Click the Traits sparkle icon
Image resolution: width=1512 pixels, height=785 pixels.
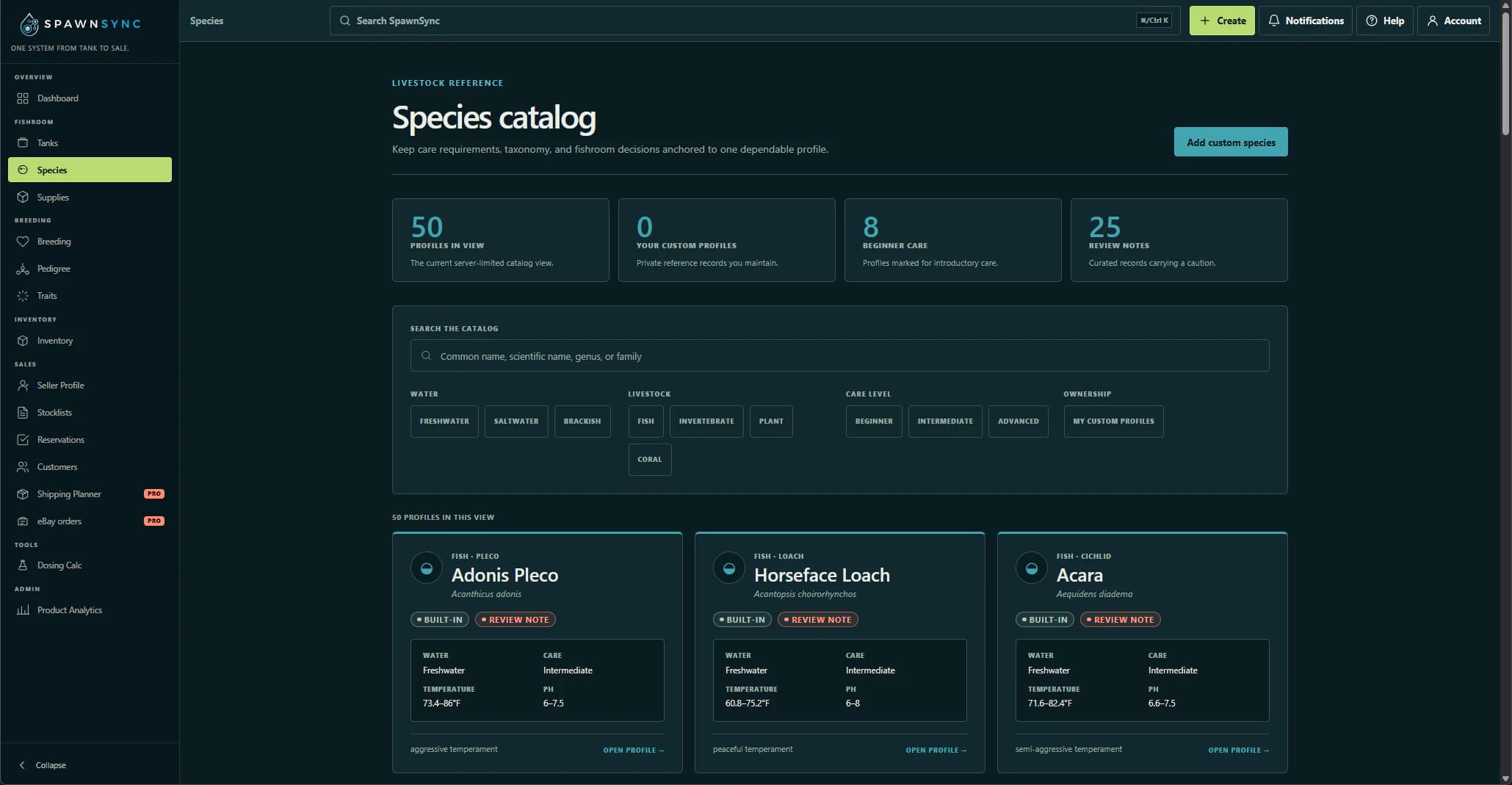[23, 296]
